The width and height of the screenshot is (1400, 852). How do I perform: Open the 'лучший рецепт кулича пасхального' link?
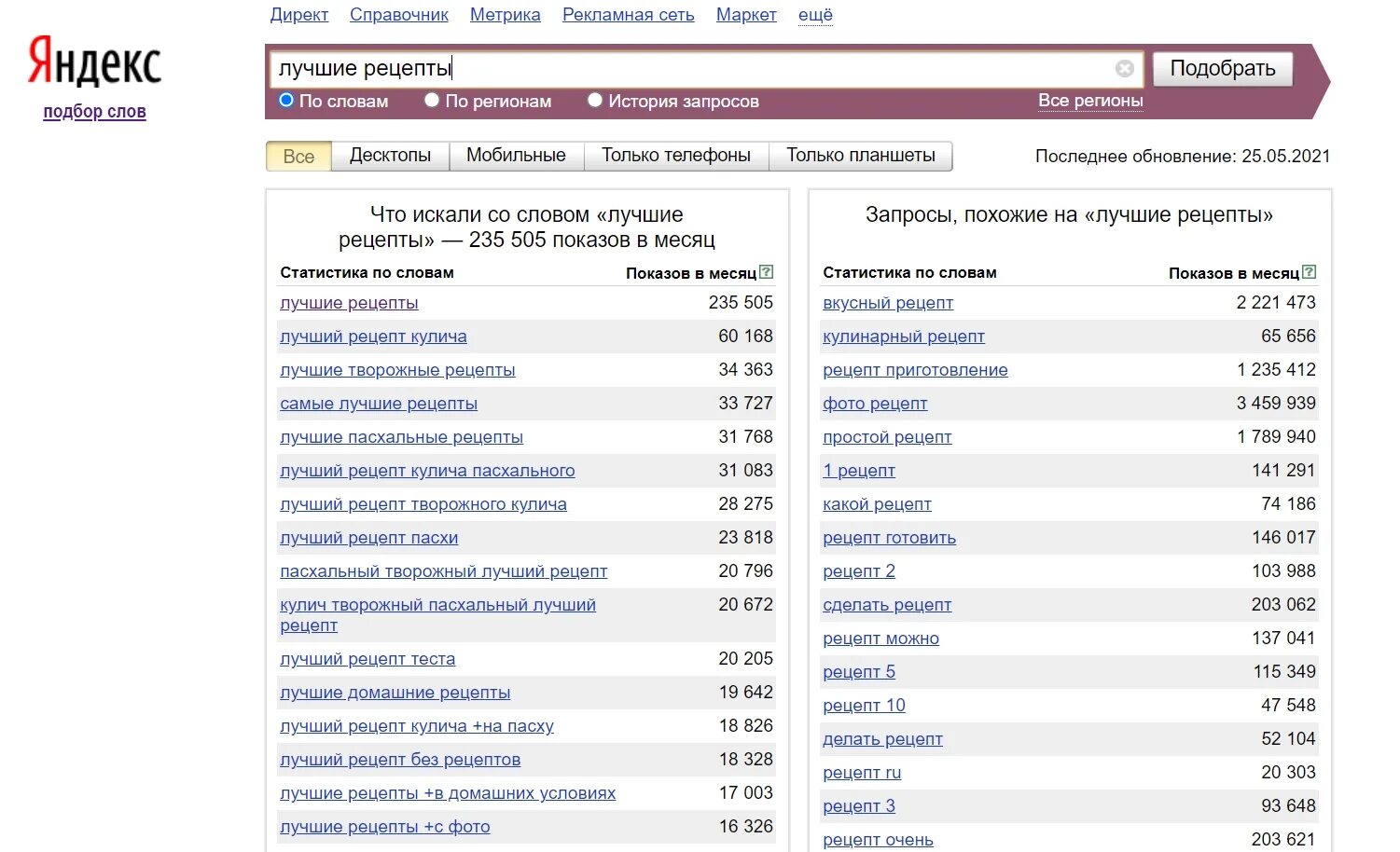coord(427,471)
